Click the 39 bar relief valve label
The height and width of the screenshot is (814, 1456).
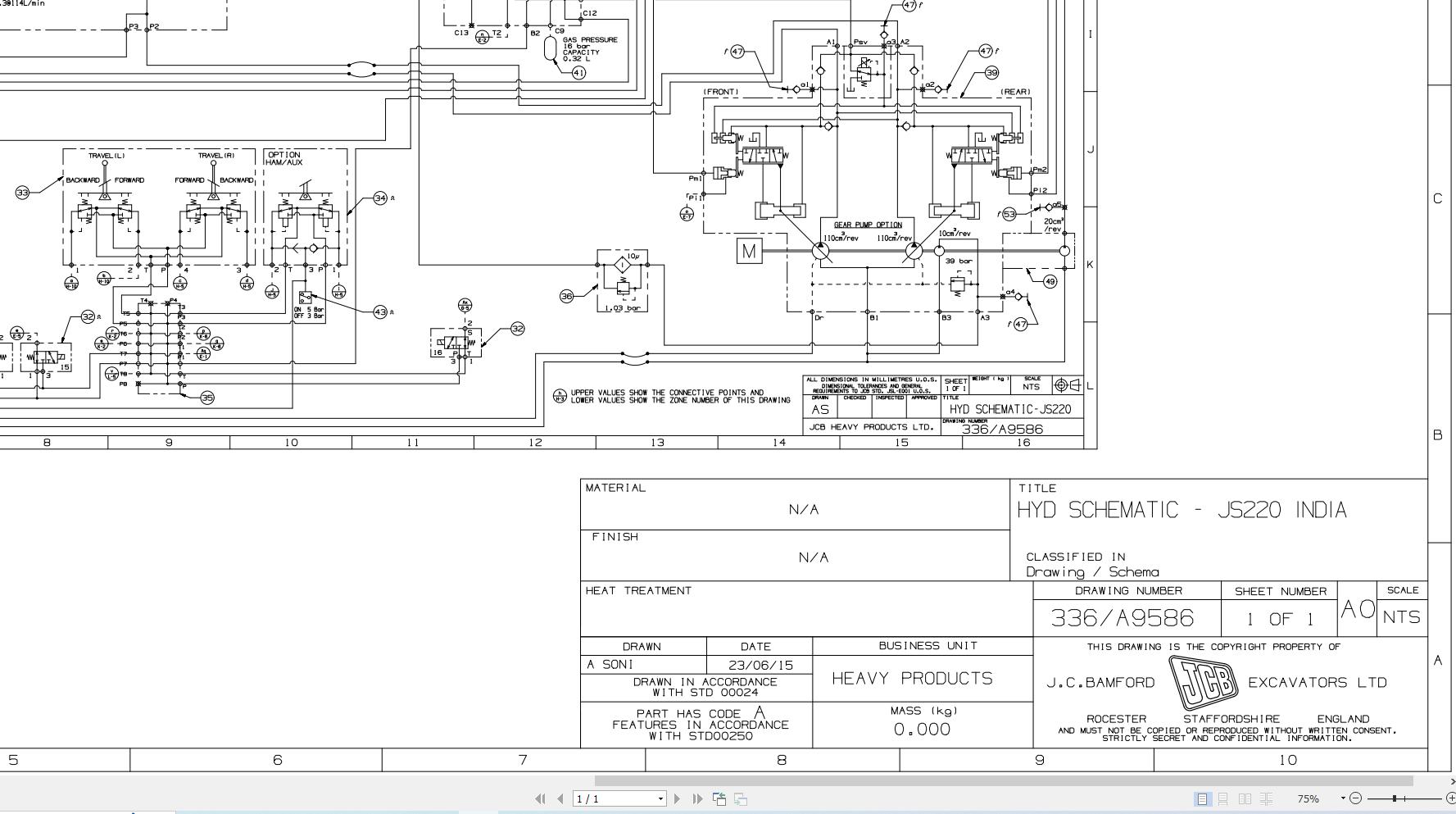pyautogui.click(x=959, y=261)
